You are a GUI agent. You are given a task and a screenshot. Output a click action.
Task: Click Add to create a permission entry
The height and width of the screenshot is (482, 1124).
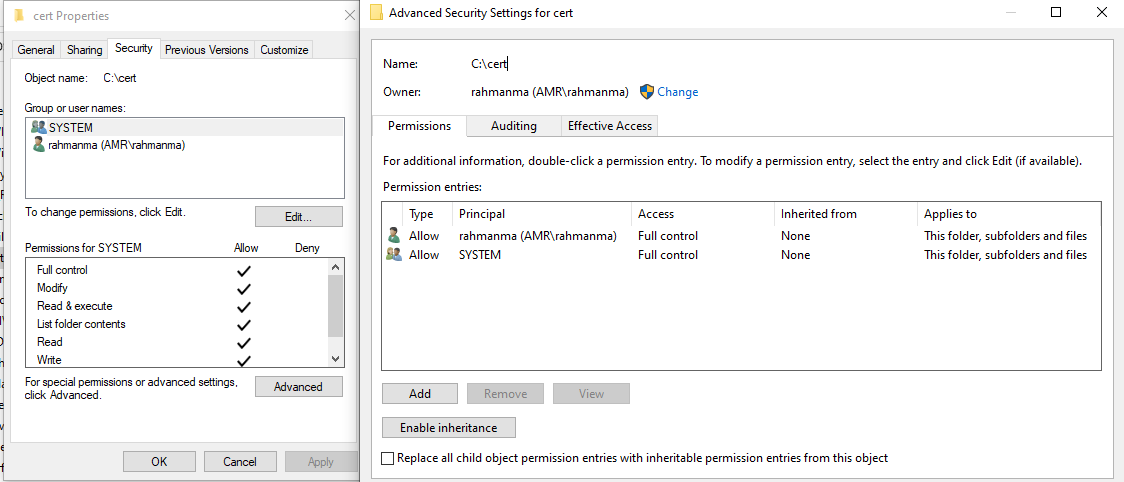[420, 394]
